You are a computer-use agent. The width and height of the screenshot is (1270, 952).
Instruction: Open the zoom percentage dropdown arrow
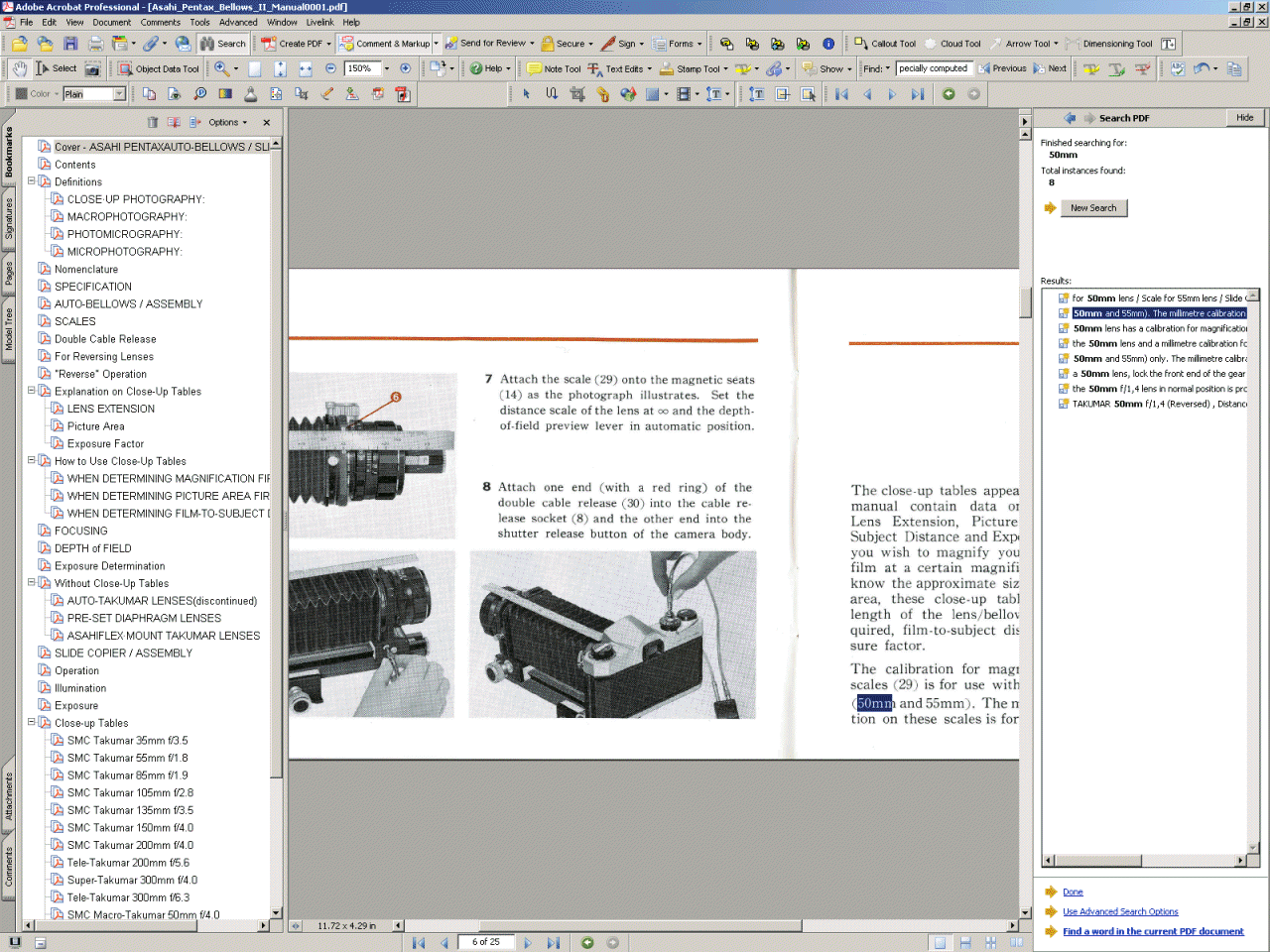[387, 68]
